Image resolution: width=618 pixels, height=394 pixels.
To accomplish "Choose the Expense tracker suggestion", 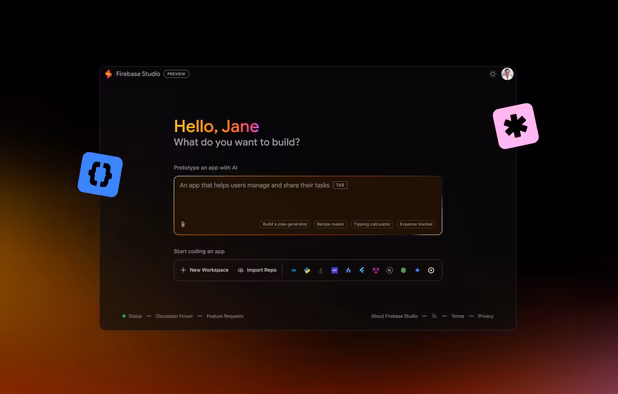I will click(x=416, y=224).
